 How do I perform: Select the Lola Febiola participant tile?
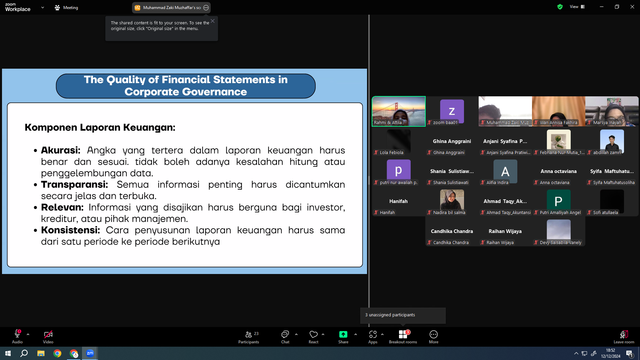[399, 141]
